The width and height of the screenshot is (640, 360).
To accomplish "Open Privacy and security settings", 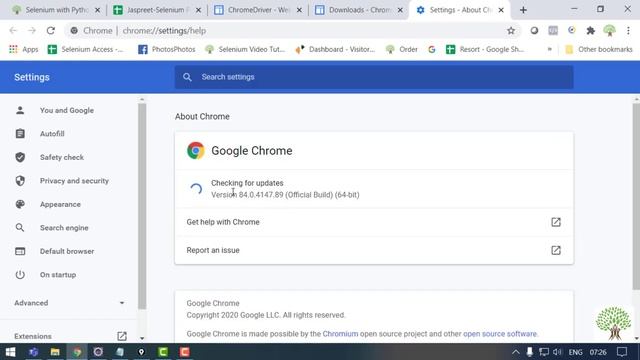I will click(x=74, y=181).
